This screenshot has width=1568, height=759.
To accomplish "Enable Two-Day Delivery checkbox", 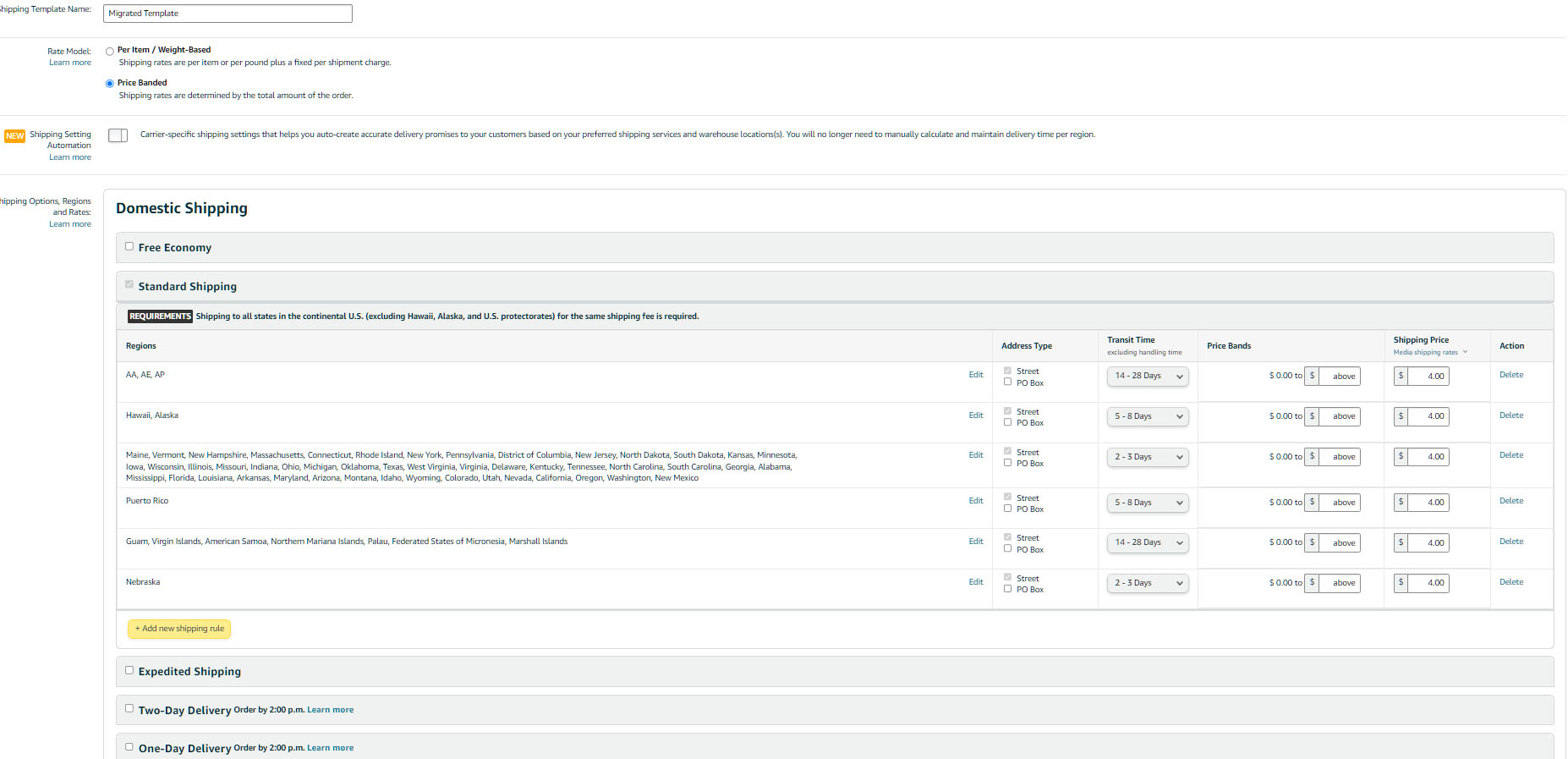I will click(129, 708).
